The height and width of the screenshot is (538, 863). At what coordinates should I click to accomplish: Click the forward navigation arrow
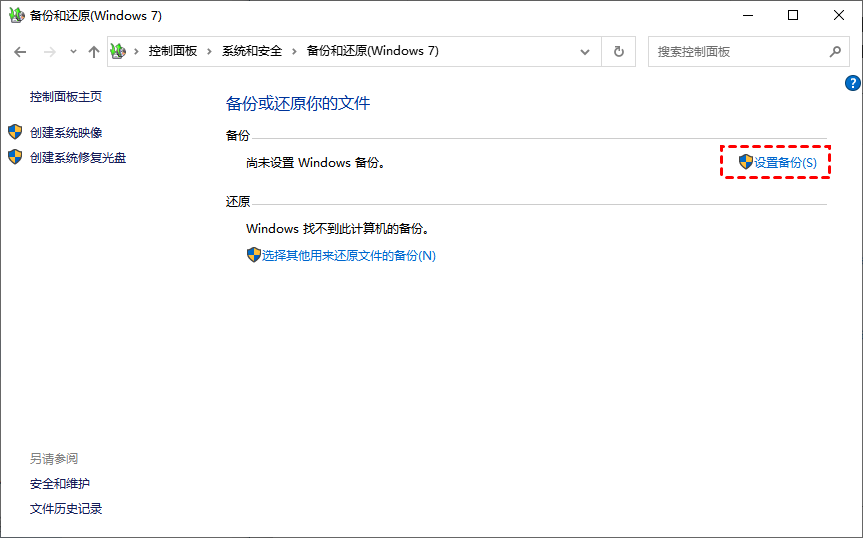click(x=50, y=52)
